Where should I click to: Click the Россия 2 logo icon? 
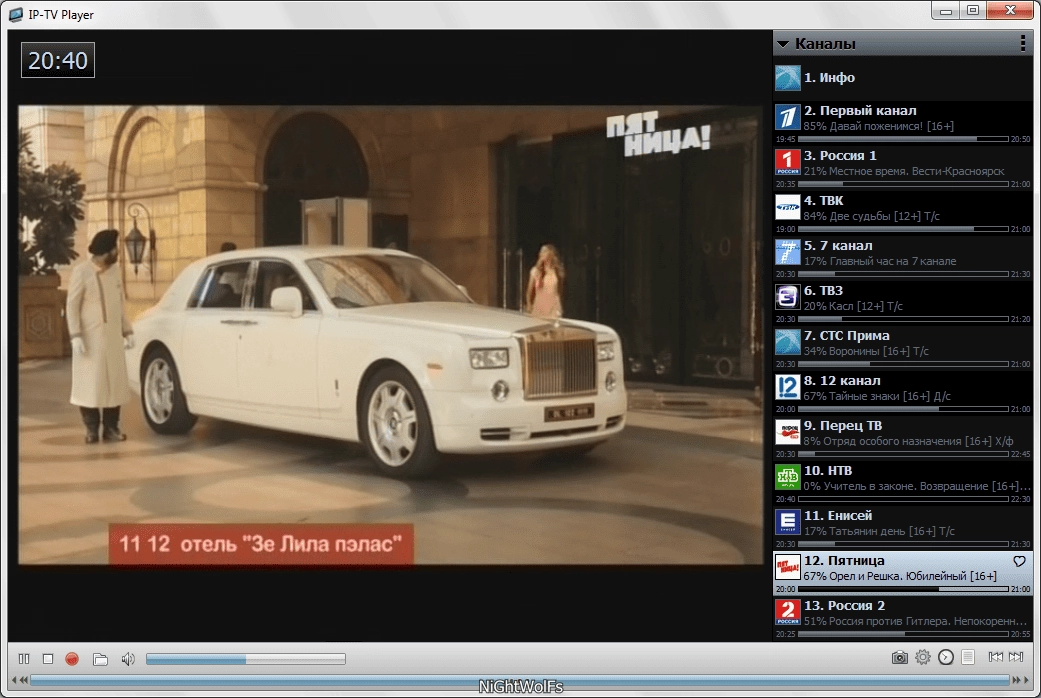pyautogui.click(x=788, y=613)
